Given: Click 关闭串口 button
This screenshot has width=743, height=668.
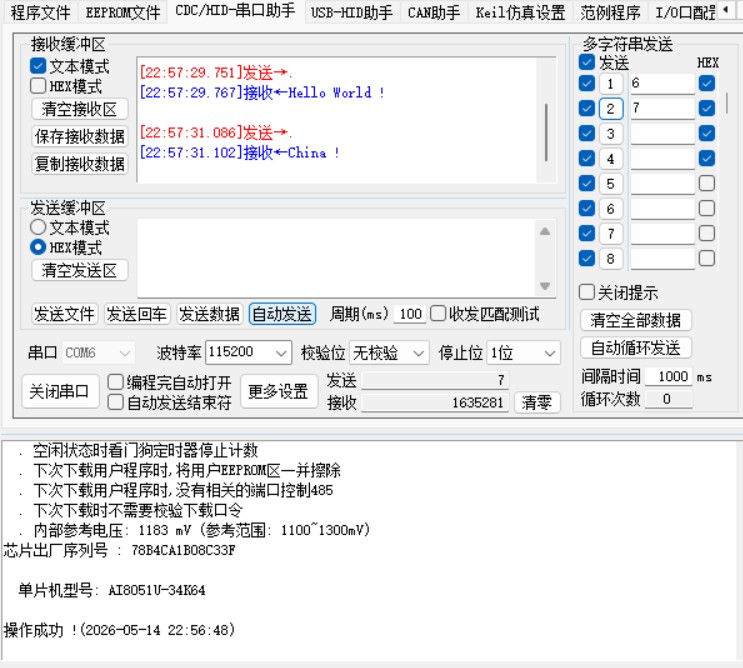Looking at the screenshot, I should point(60,391).
